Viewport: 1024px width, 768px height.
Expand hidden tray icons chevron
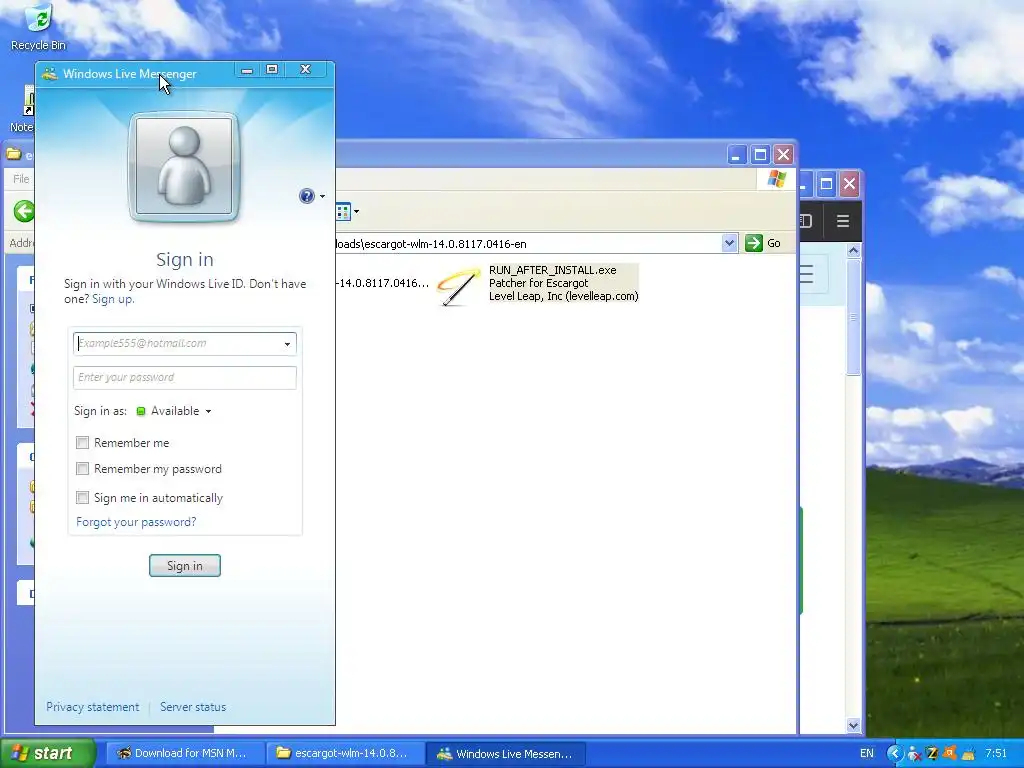pyautogui.click(x=894, y=753)
